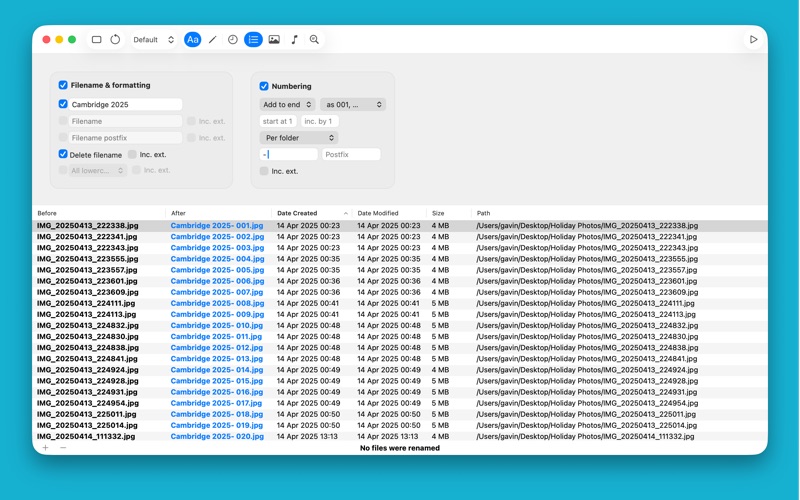Image resolution: width=800 pixels, height=500 pixels.
Task: Toggle Filename & formatting checkbox
Action: click(x=63, y=85)
